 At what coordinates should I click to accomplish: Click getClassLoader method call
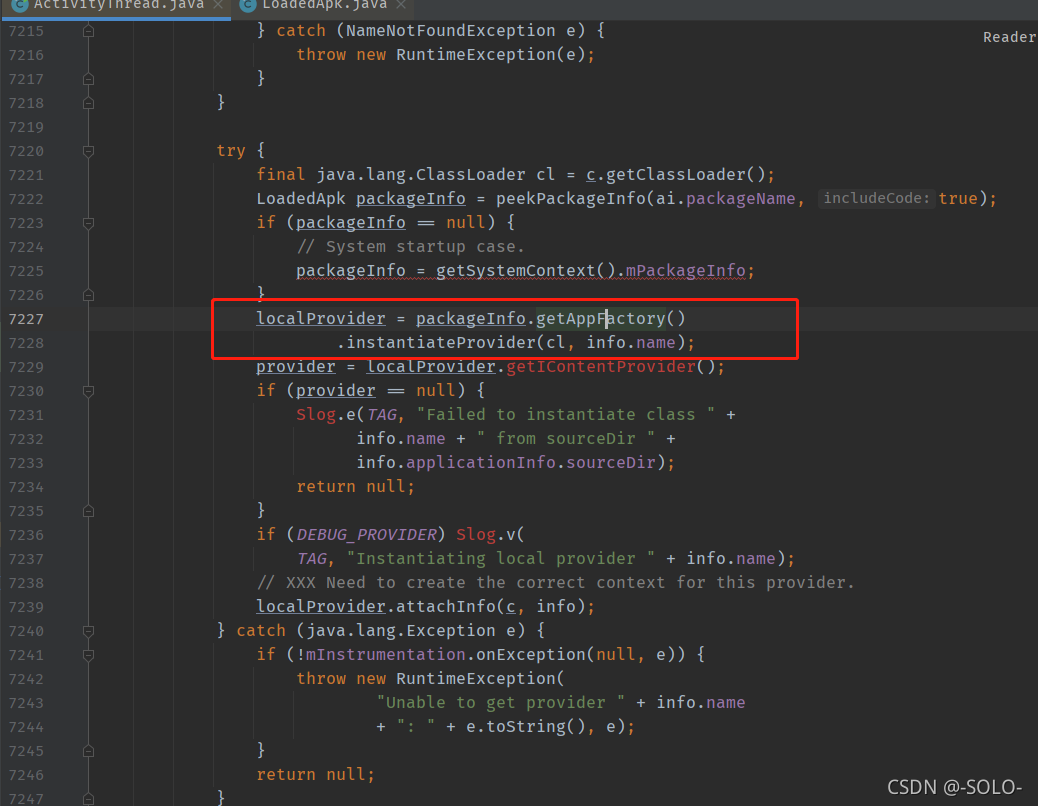[x=676, y=175]
